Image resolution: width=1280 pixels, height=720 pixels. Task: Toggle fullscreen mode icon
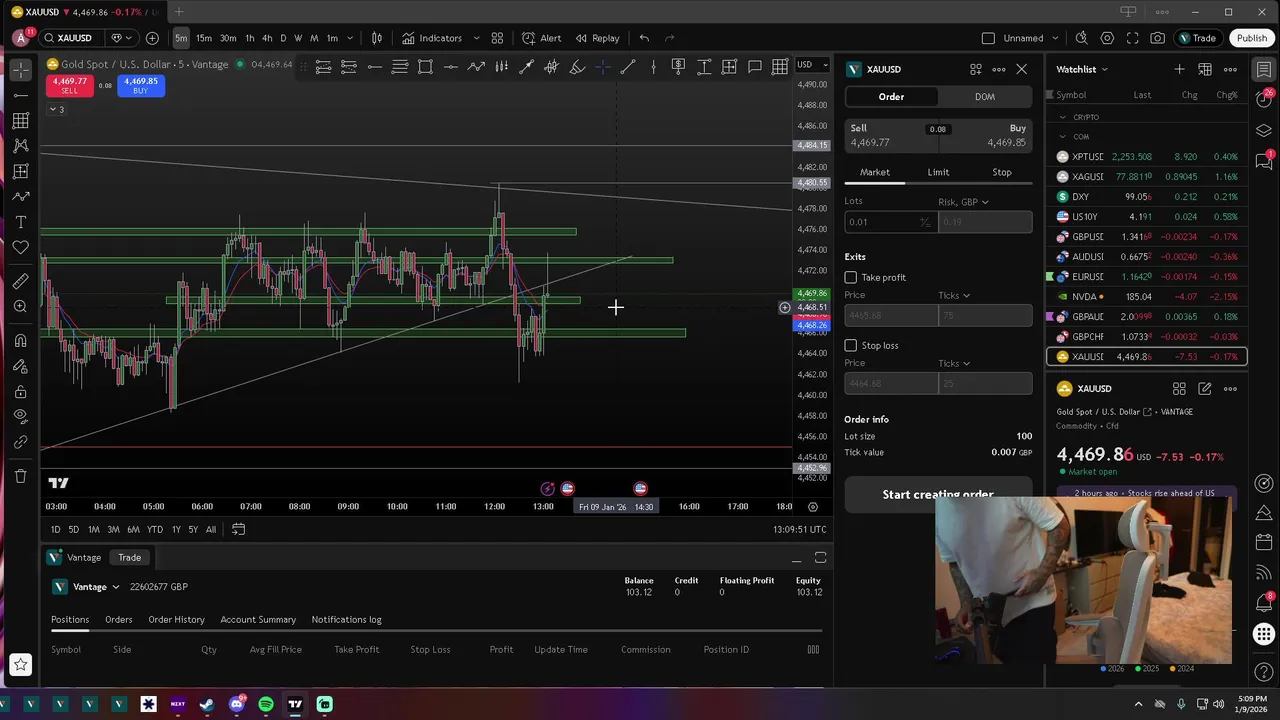pos(1132,38)
